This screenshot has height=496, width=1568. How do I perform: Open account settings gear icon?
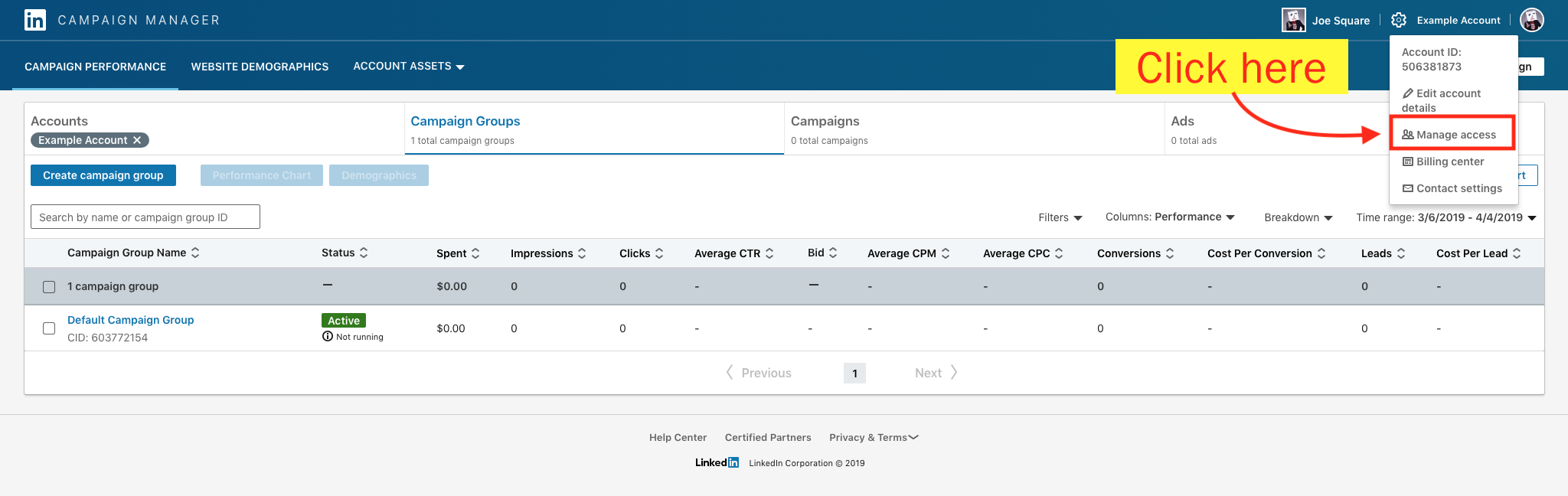point(1399,20)
